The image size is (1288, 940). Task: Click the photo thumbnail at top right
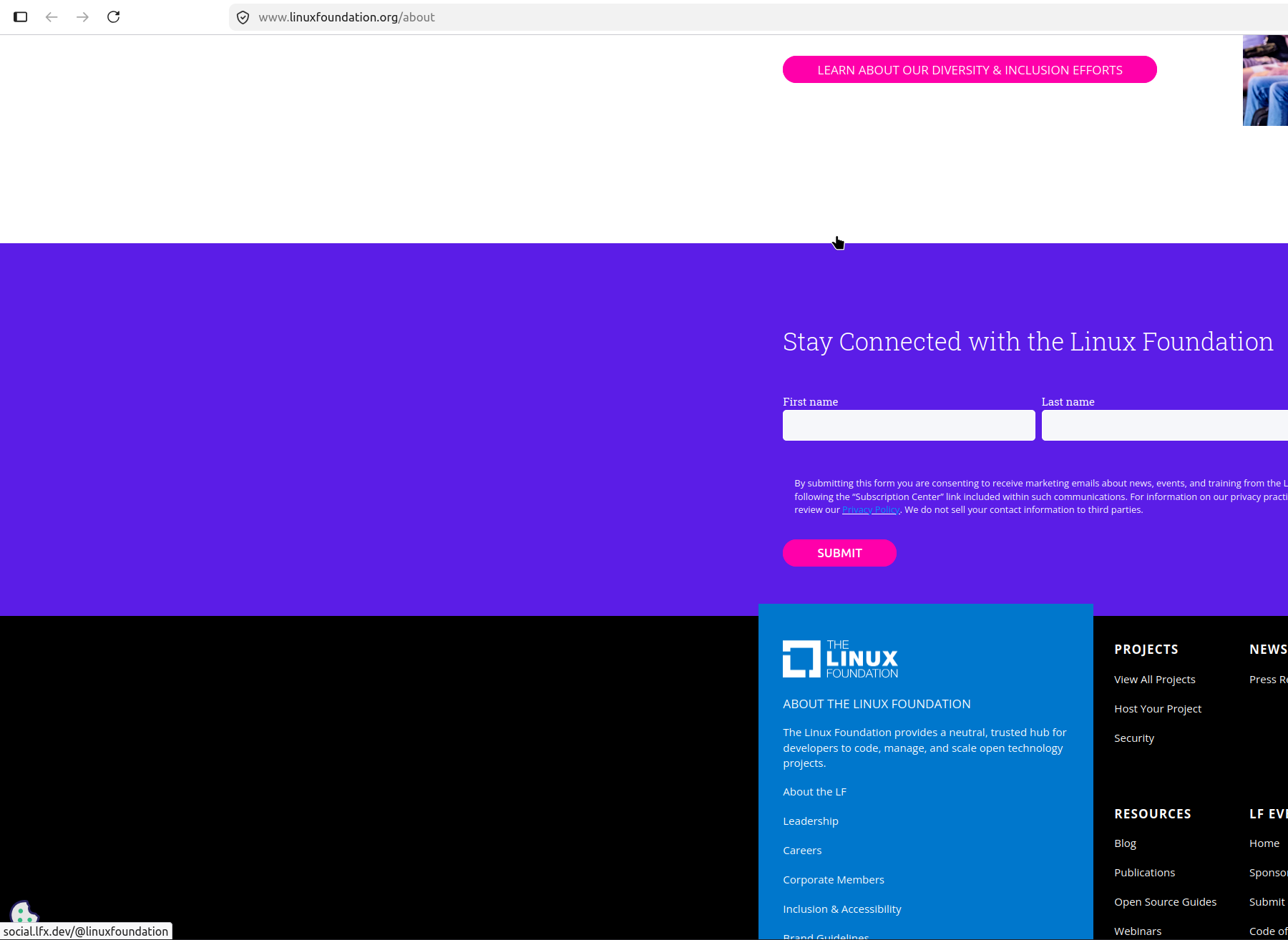coord(1265,80)
